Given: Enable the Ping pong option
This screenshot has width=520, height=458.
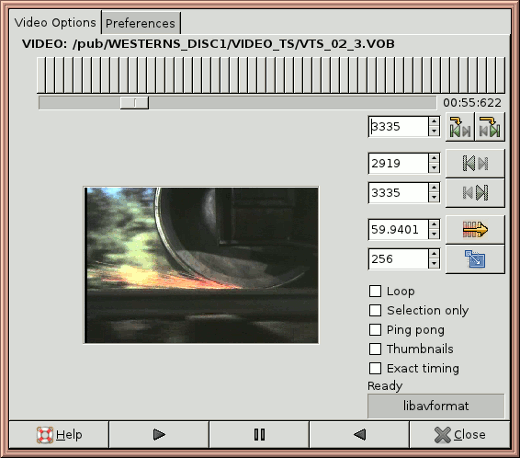Looking at the screenshot, I should pos(375,330).
